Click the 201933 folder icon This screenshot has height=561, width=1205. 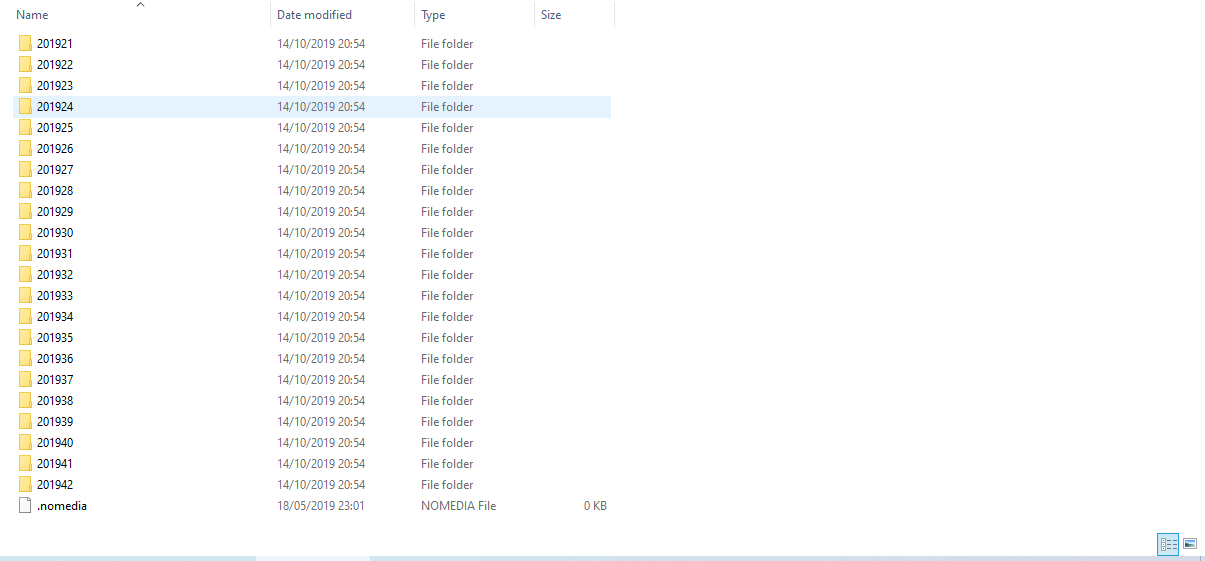tap(25, 296)
